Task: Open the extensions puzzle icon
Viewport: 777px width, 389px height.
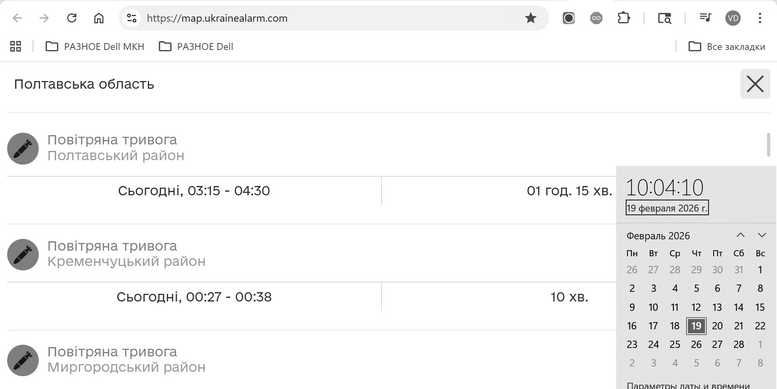Action: pyautogui.click(x=623, y=18)
